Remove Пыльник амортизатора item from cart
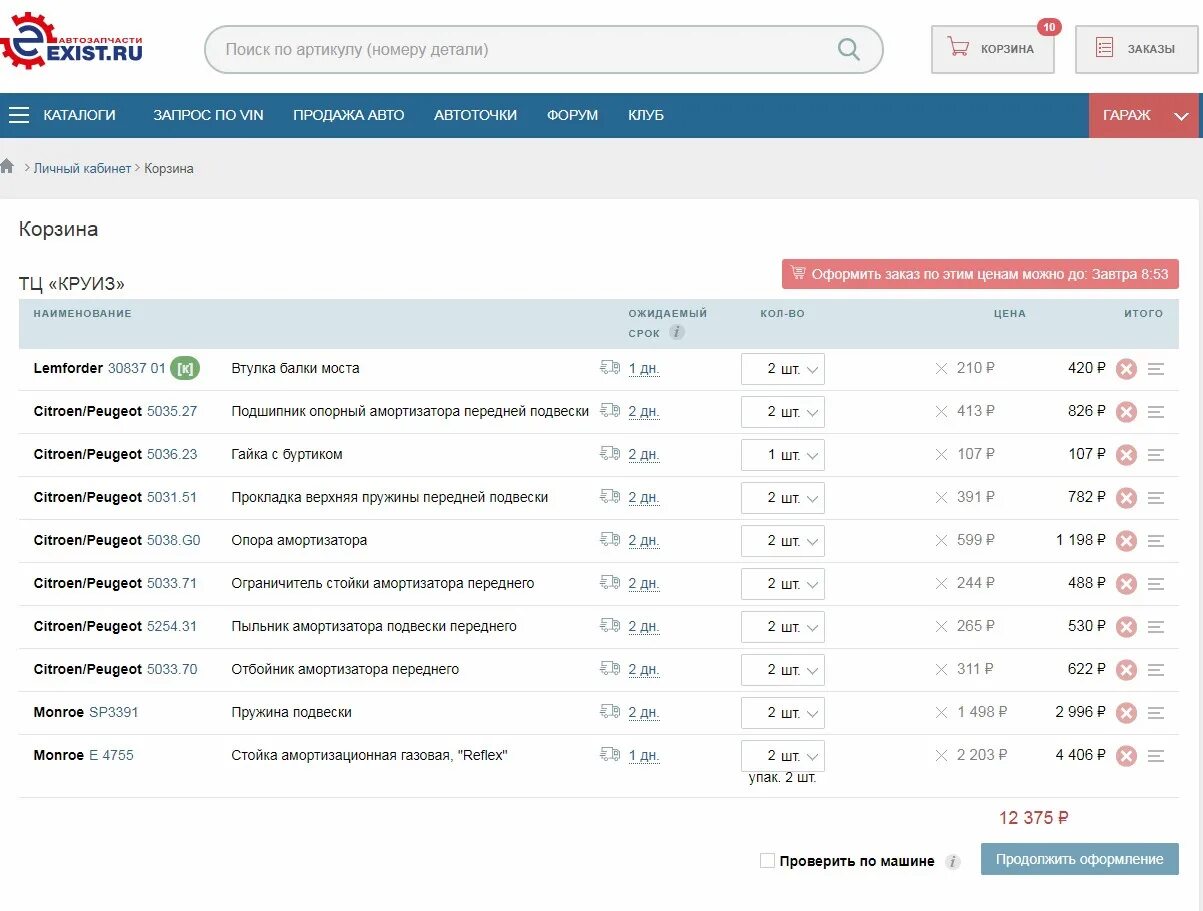This screenshot has width=1203, height=911. coord(1126,627)
